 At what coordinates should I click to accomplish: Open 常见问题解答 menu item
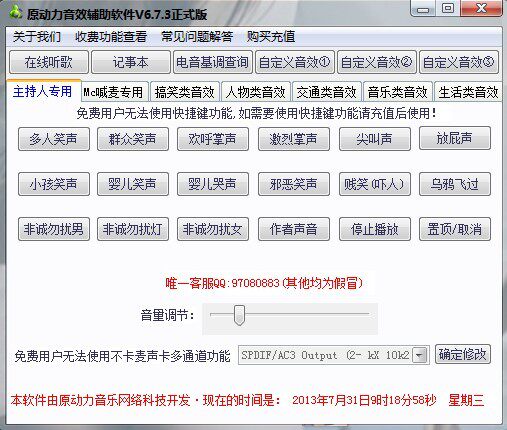pos(197,36)
